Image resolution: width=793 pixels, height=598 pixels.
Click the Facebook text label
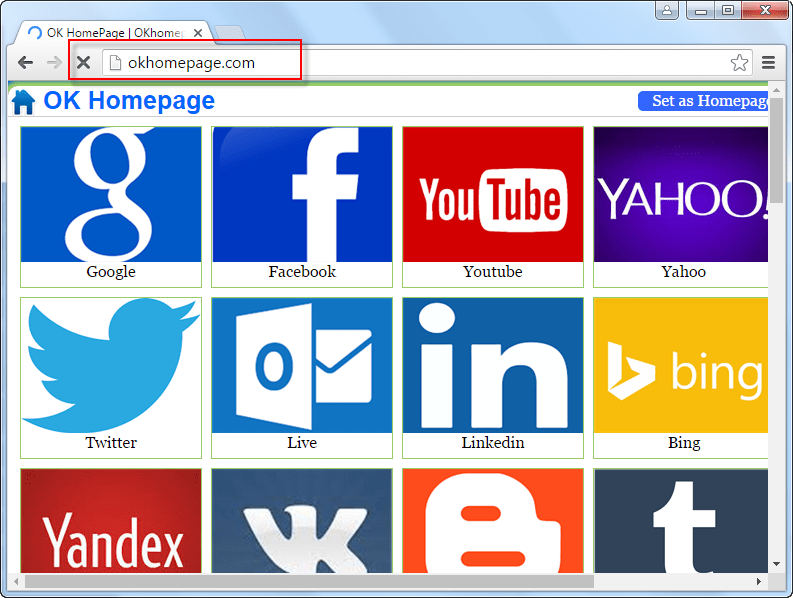pyautogui.click(x=302, y=272)
